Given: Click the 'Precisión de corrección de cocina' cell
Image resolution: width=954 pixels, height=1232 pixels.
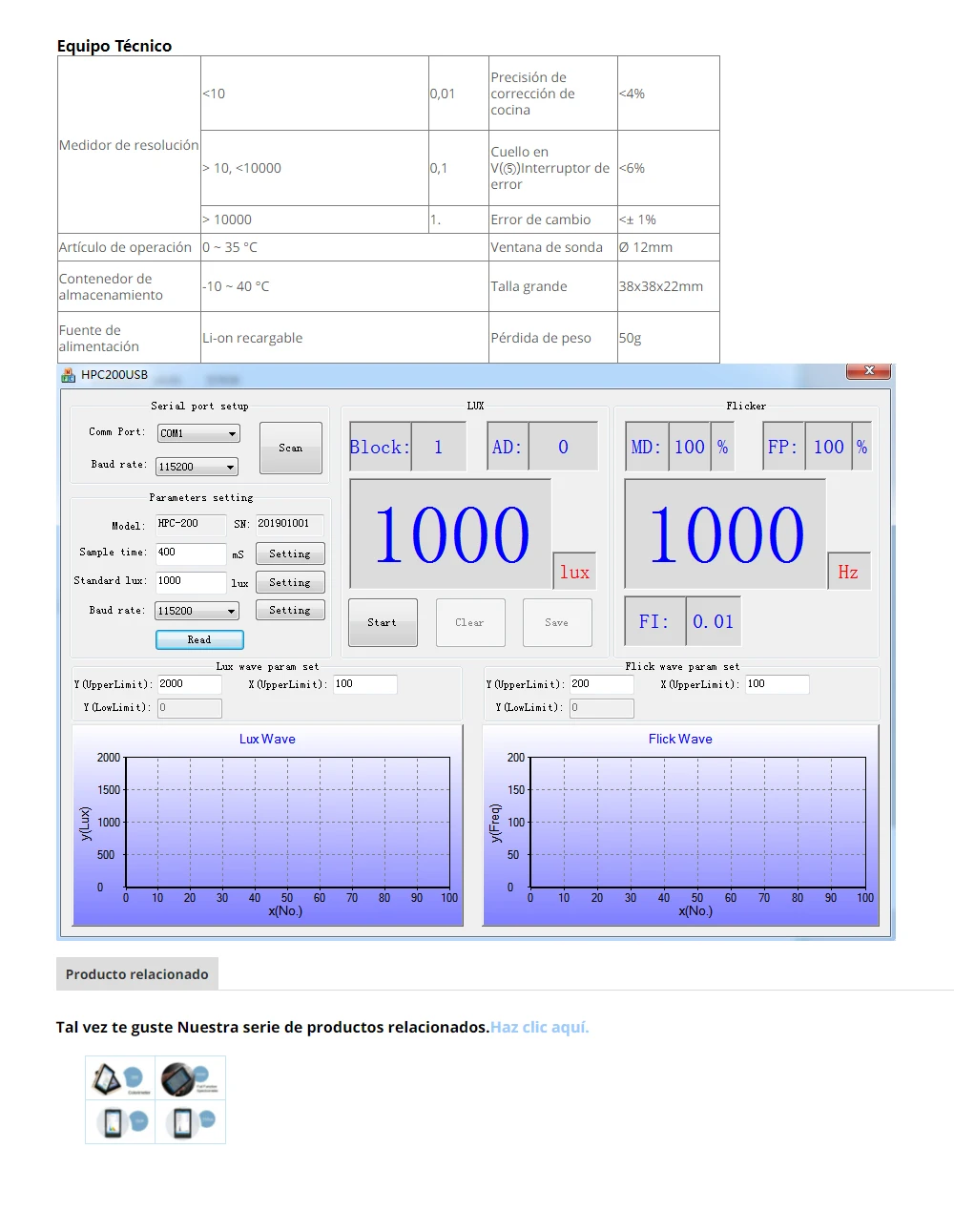Looking at the screenshot, I should (x=553, y=94).
